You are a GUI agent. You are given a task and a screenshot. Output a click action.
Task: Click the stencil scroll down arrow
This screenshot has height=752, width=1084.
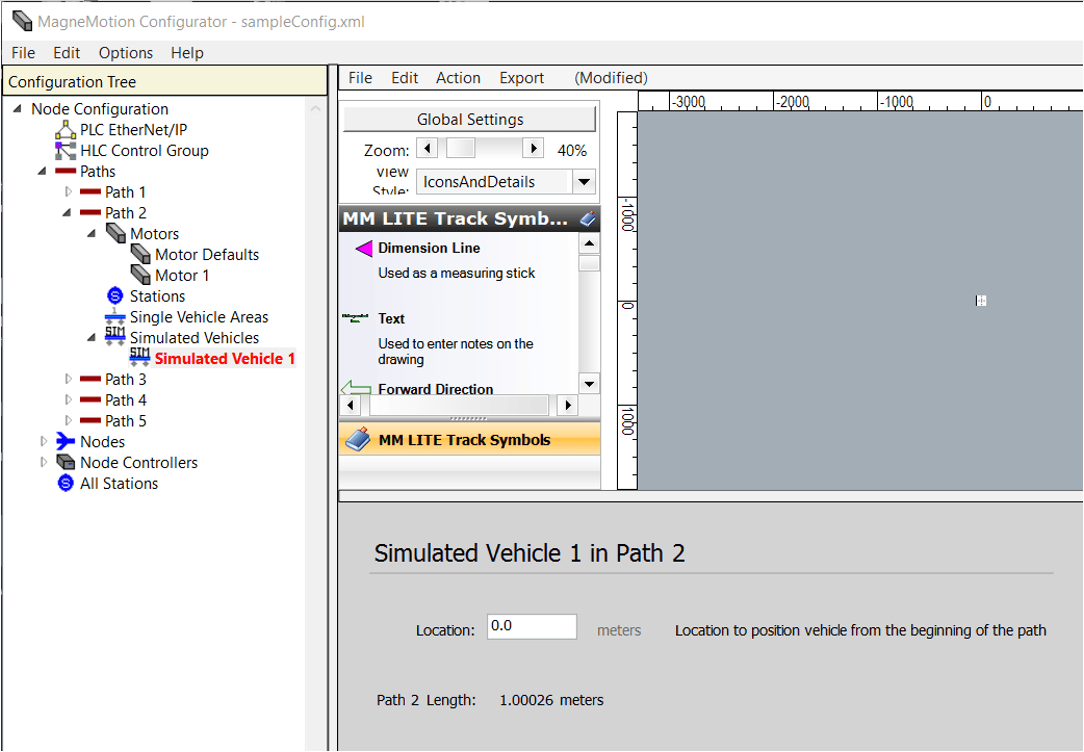(x=589, y=384)
